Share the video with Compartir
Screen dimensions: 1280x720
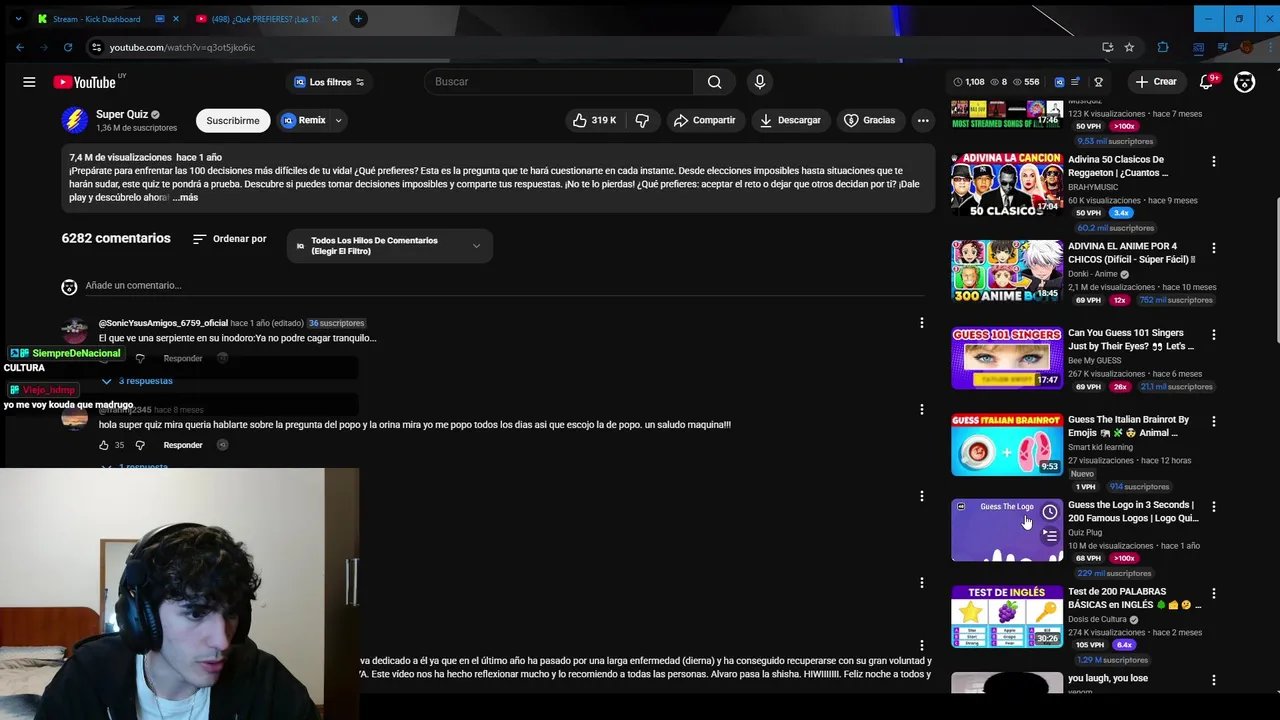(x=705, y=120)
